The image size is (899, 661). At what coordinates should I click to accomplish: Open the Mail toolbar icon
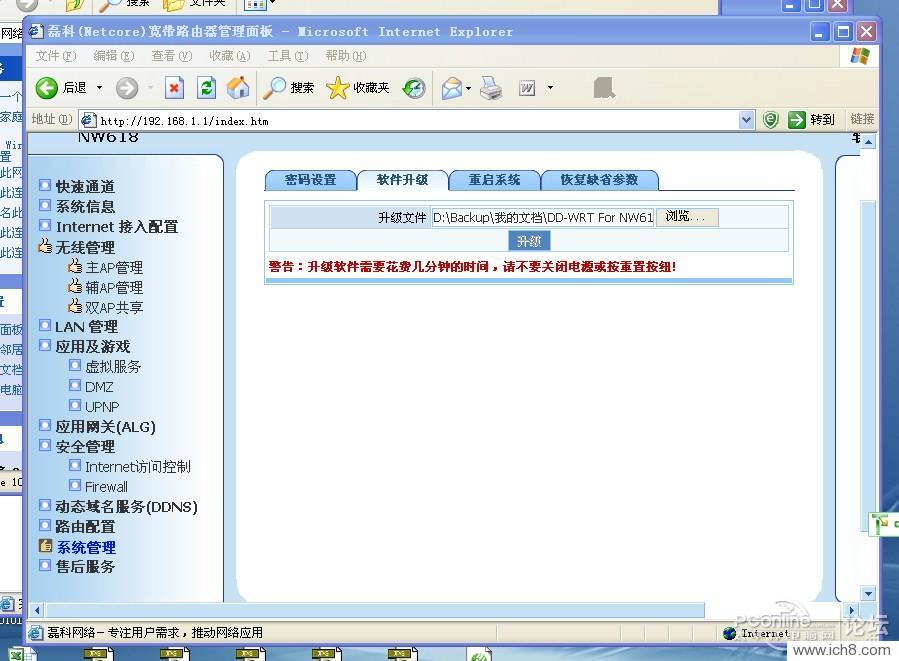click(x=452, y=88)
